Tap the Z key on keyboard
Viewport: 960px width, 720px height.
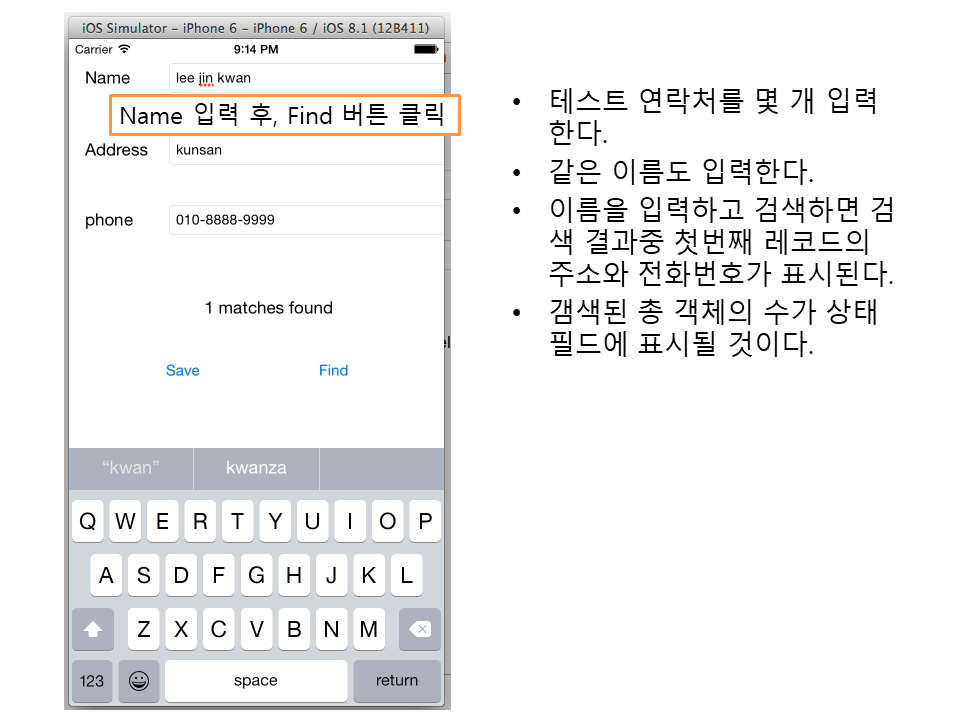point(144,629)
